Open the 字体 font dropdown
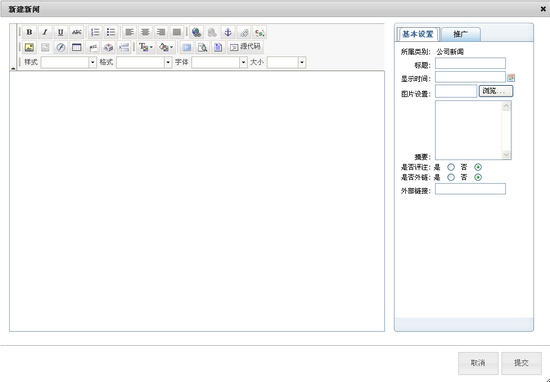 coord(243,62)
